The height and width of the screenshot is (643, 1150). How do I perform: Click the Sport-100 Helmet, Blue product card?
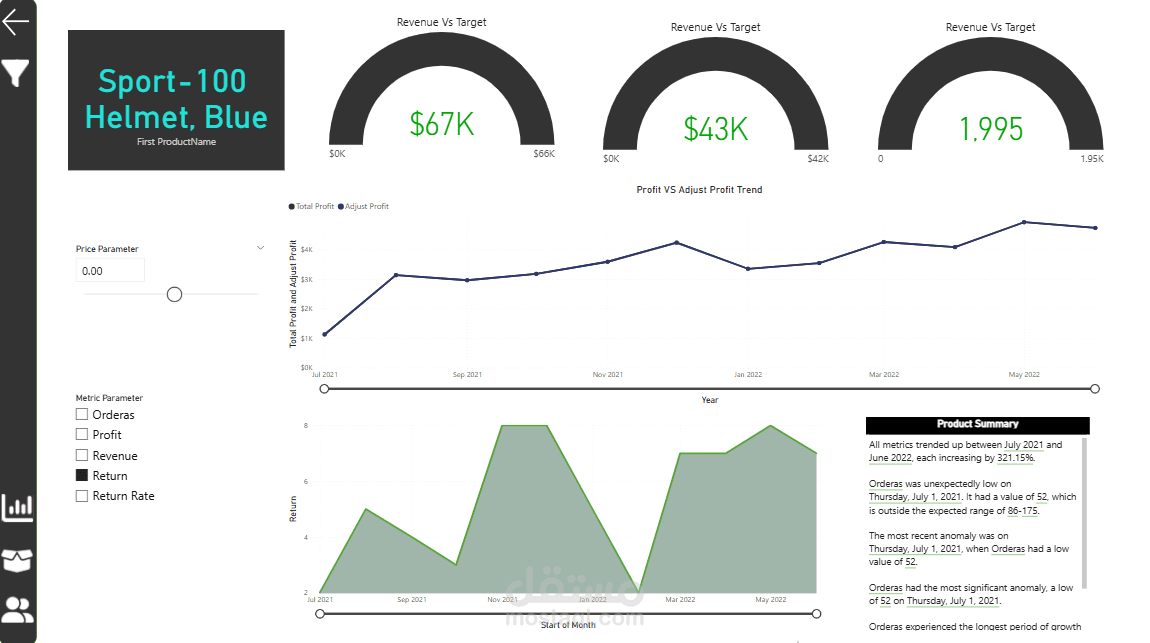point(176,100)
